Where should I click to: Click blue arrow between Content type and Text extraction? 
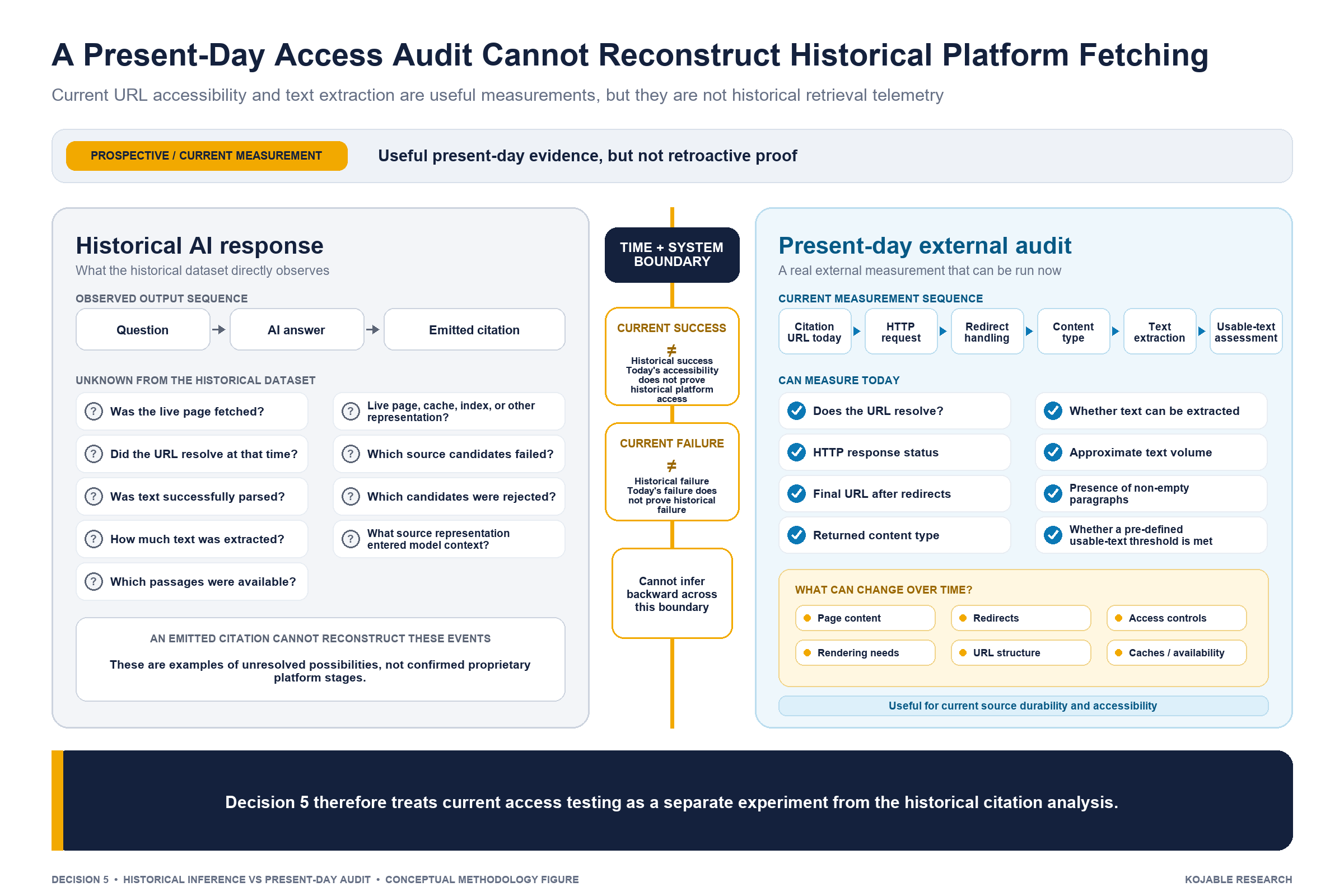1116,332
